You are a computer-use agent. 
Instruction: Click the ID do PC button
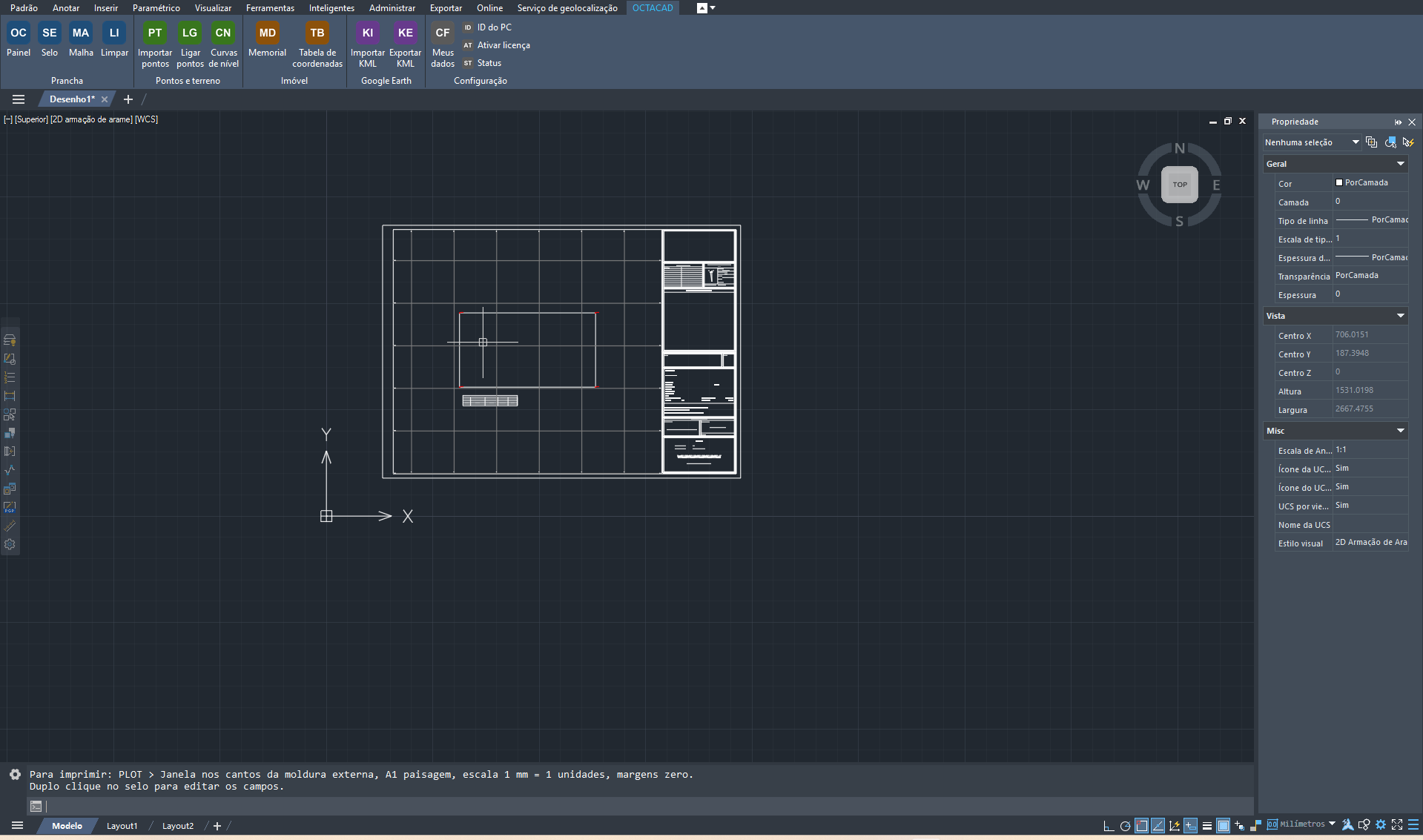click(488, 27)
